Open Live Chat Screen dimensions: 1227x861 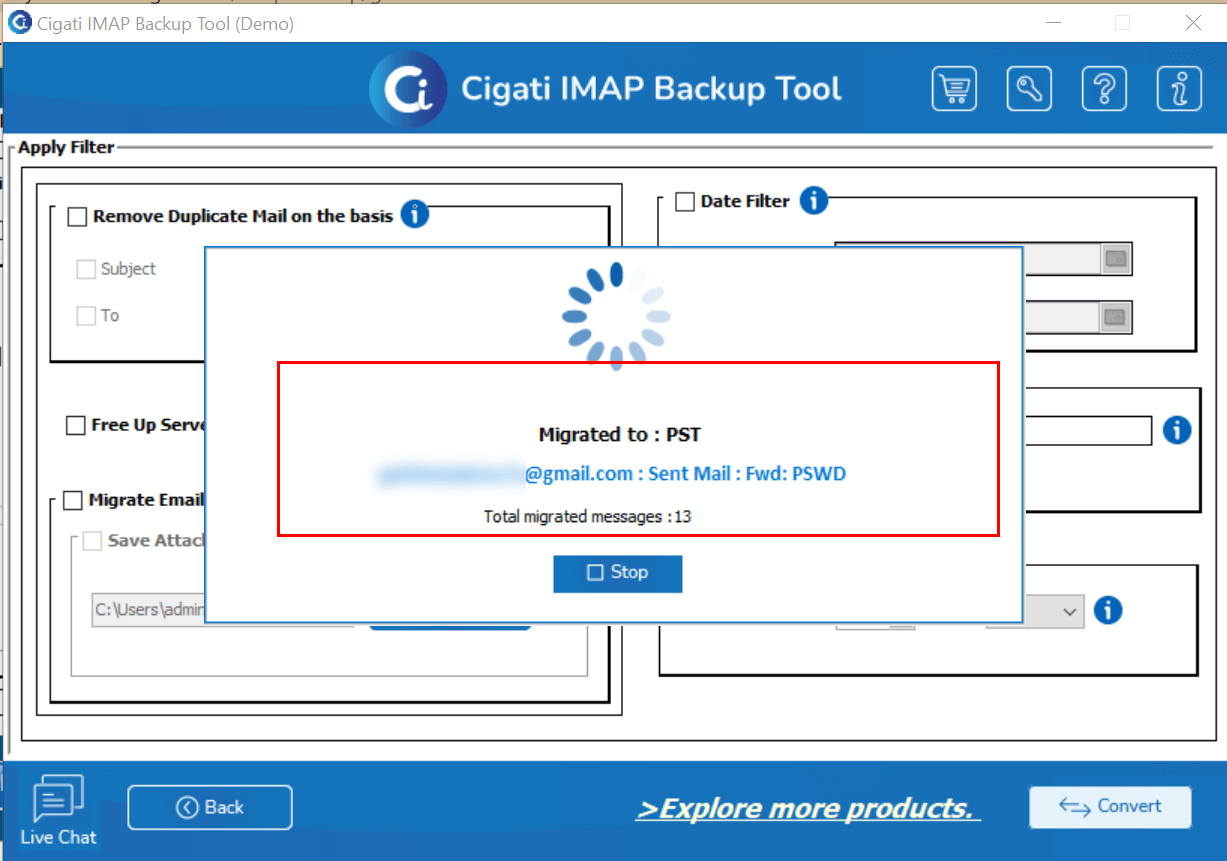click(59, 811)
